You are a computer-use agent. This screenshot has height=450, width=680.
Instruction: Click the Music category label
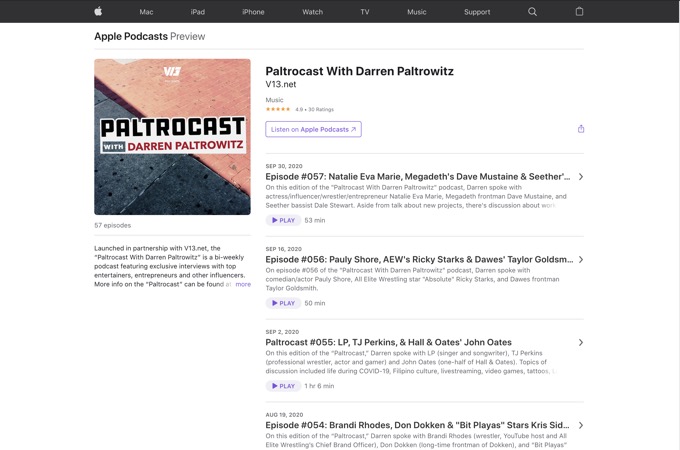[x=274, y=100]
